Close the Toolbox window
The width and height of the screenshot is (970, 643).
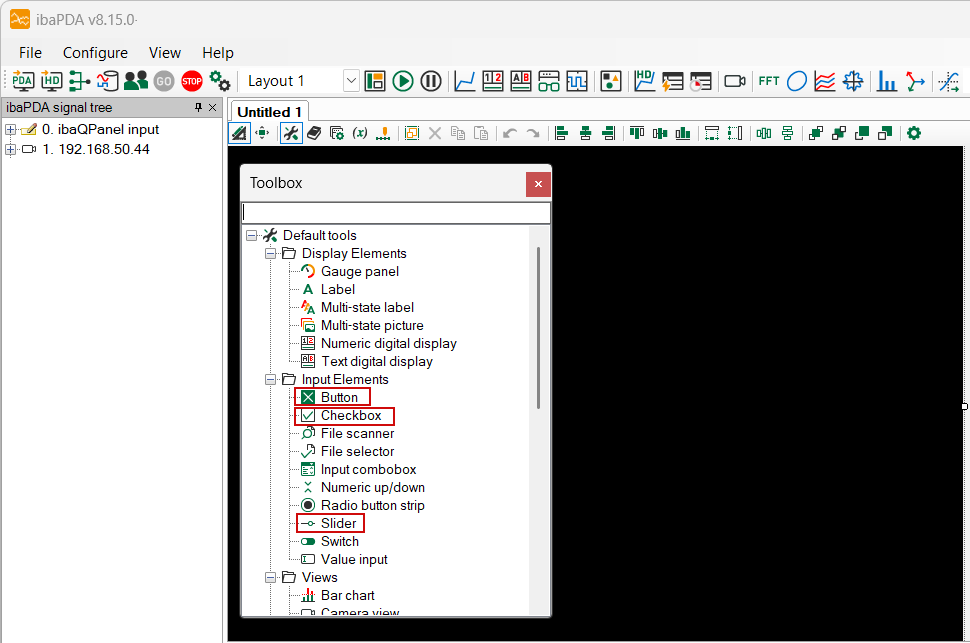(538, 184)
